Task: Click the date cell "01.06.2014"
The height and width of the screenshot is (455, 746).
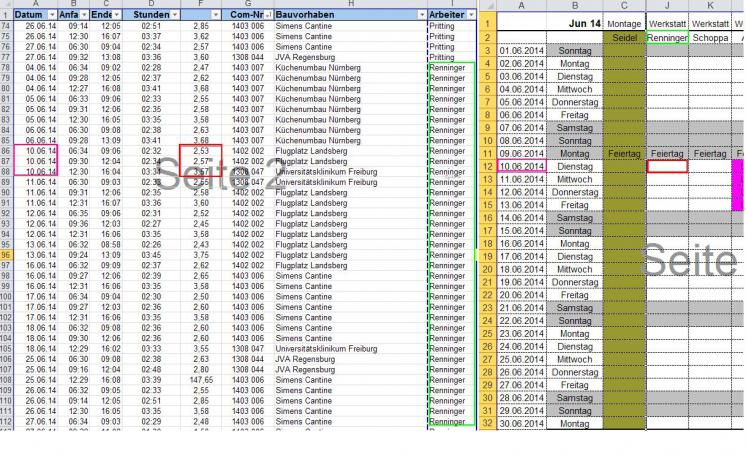Action: click(x=521, y=51)
